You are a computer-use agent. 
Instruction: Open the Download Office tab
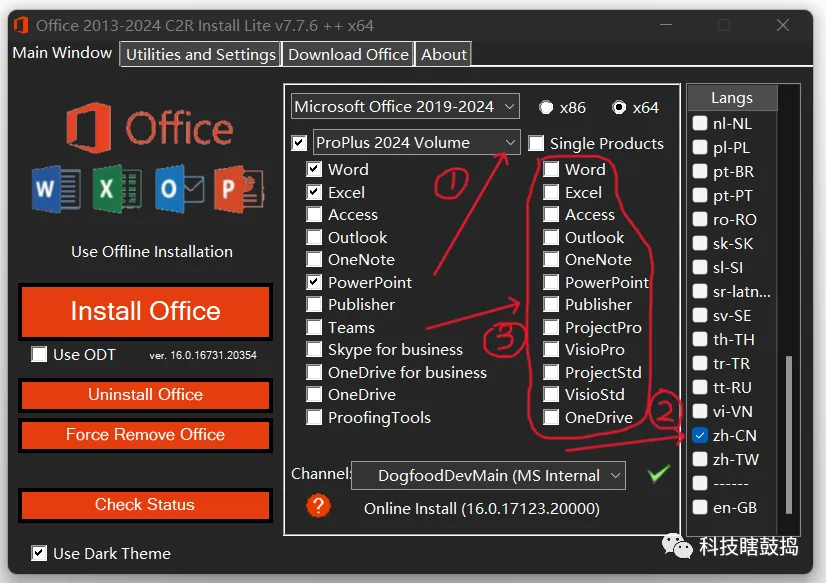348,54
